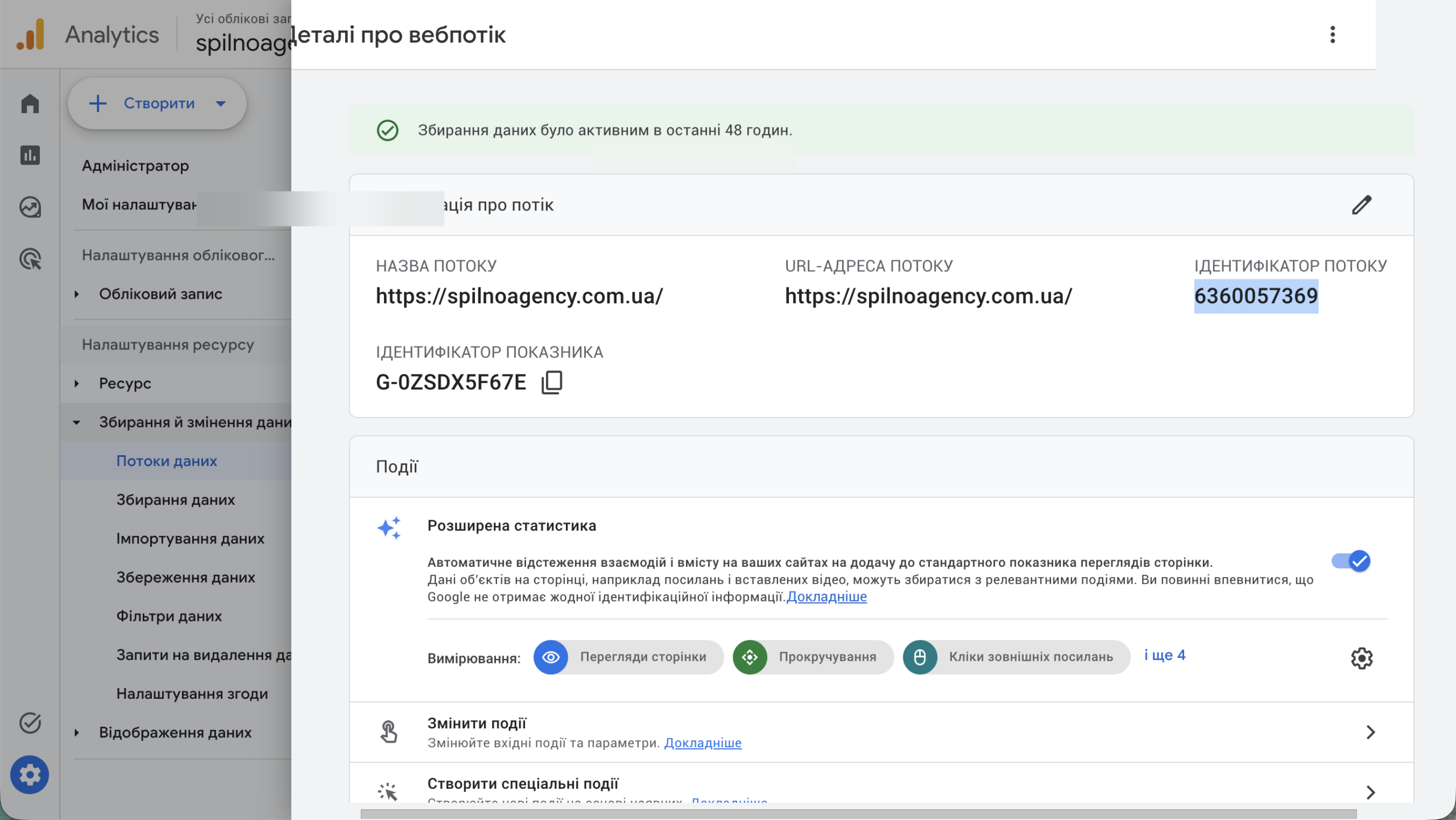Click the setup assistant checkmark icon
Viewport: 1456px width, 820px height.
coord(30,723)
